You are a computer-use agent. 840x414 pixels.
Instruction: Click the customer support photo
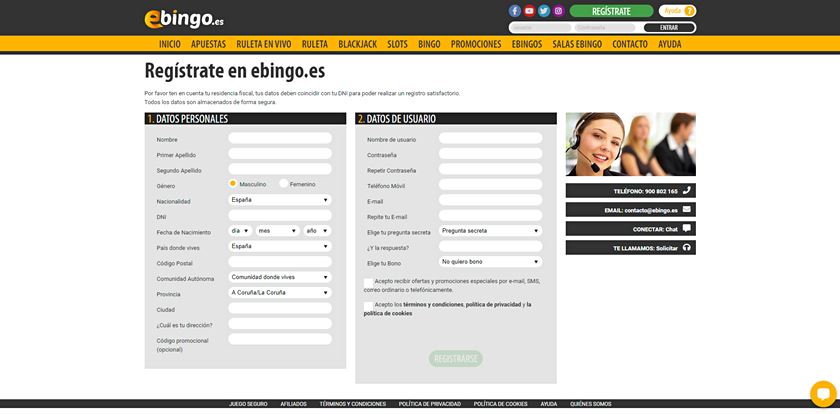(x=631, y=144)
